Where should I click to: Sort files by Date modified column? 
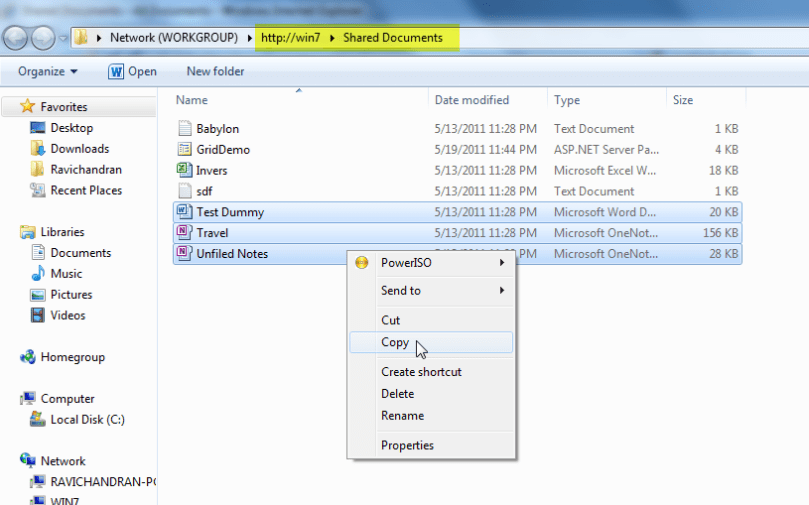(472, 100)
